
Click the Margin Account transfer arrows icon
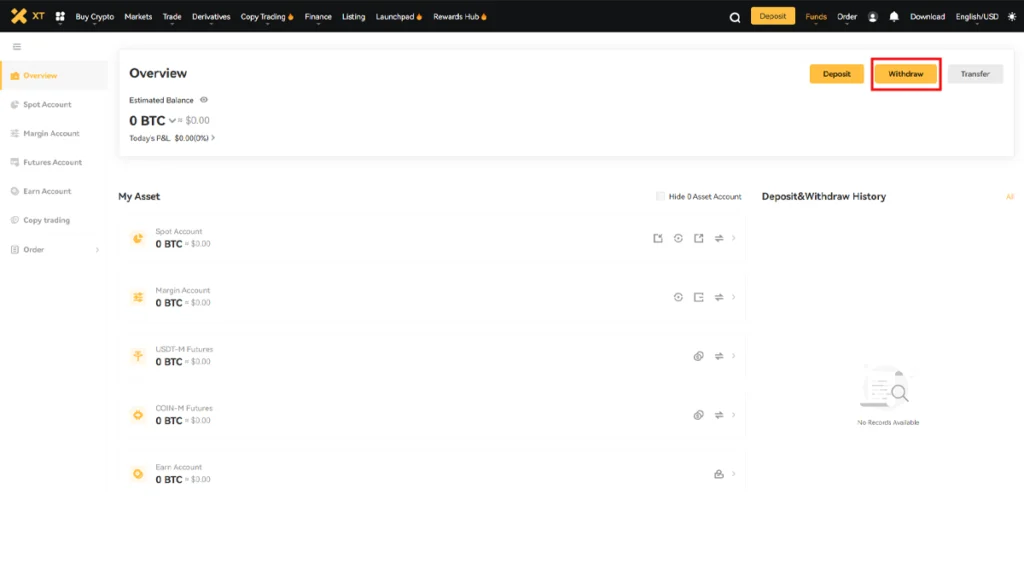pos(719,297)
